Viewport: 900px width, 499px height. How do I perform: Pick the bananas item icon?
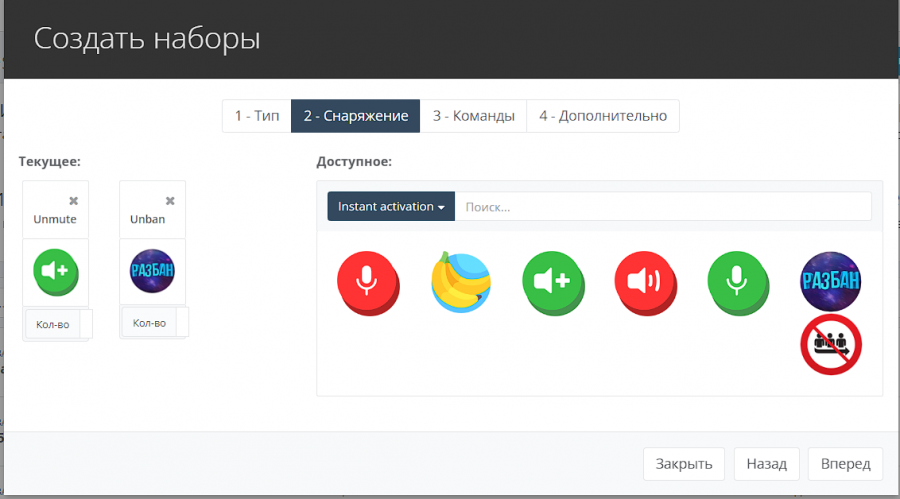click(x=460, y=281)
